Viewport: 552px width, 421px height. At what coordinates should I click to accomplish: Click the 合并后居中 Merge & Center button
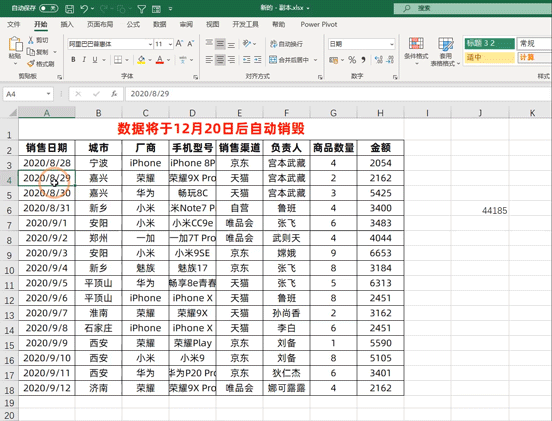289,60
